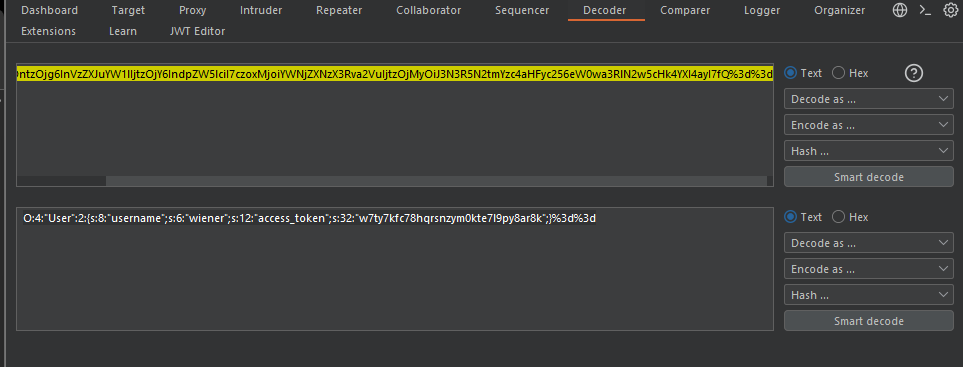The image size is (963, 367).
Task: Switch to the Comparer tab
Action: (x=685, y=10)
